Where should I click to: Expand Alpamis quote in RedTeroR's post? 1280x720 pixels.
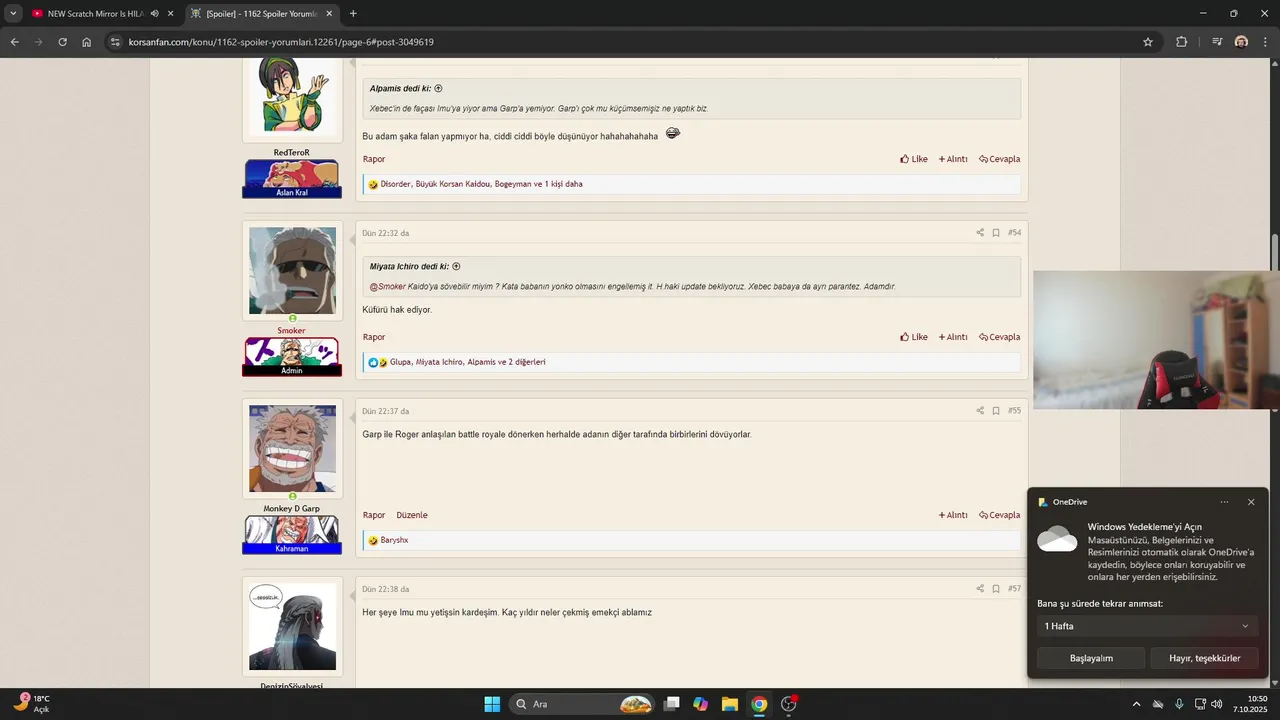tap(438, 89)
